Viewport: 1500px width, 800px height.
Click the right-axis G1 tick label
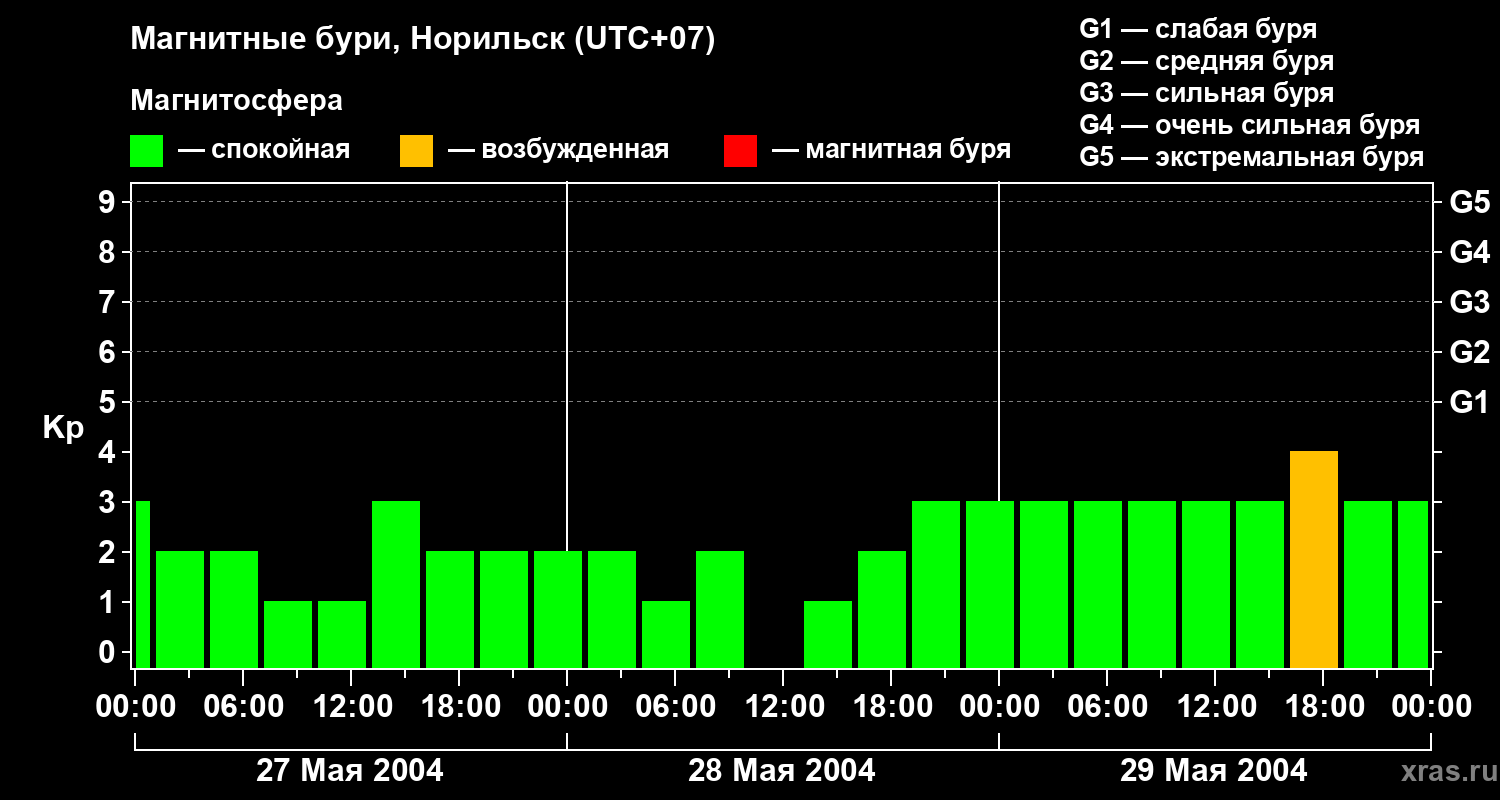click(1469, 402)
